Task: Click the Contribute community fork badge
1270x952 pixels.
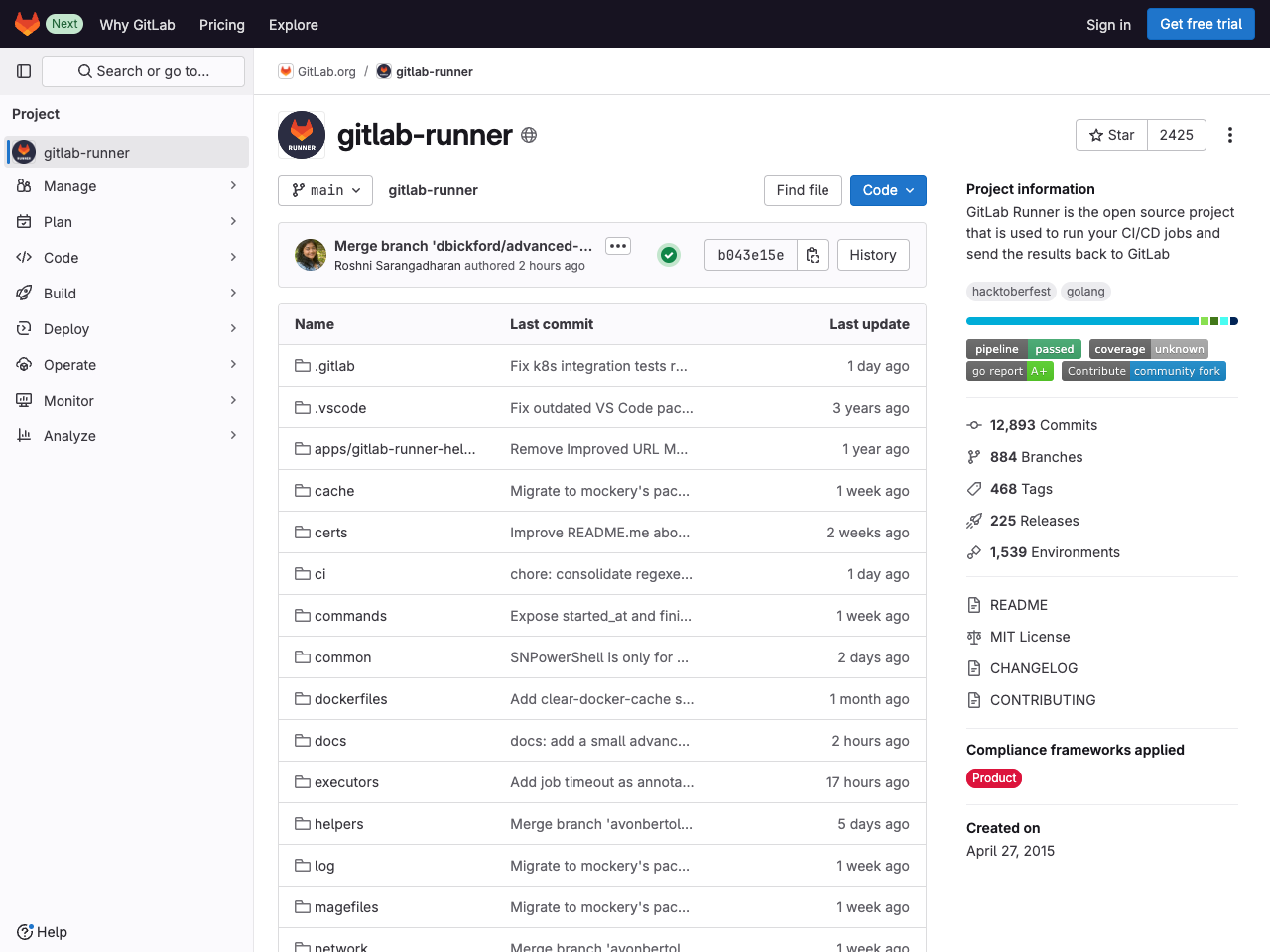Action: tap(1144, 371)
